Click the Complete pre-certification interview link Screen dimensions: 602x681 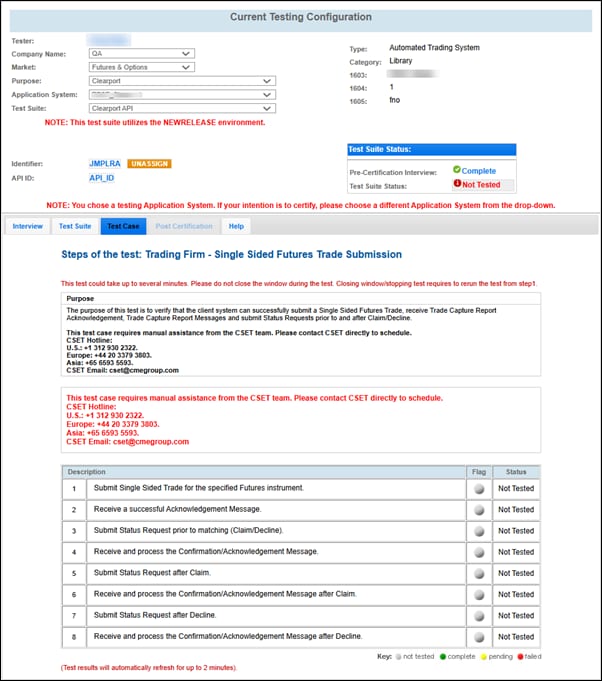[x=478, y=171]
